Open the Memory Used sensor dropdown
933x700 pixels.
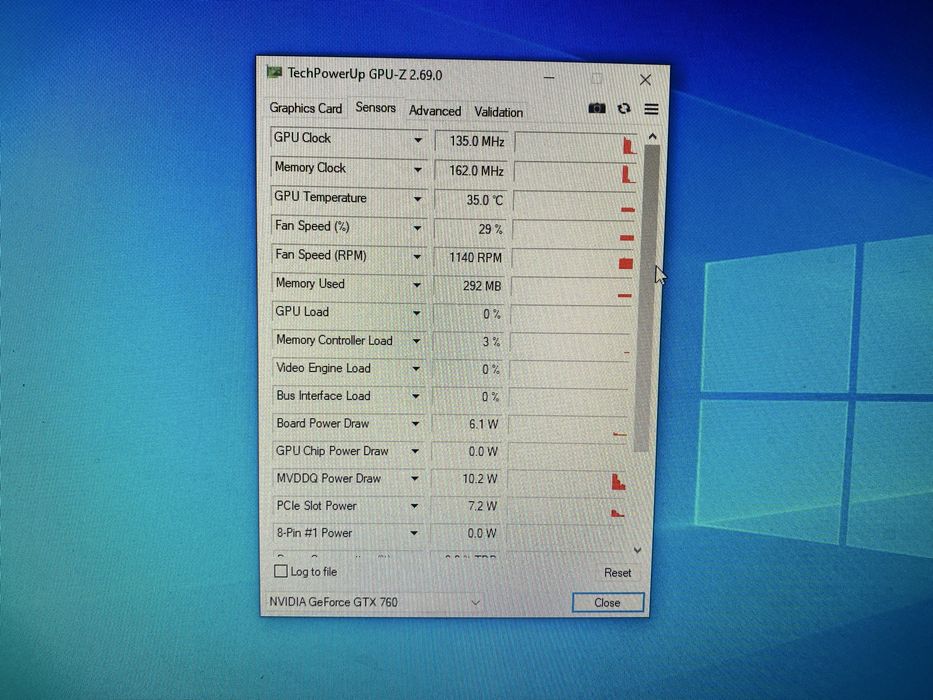417,285
